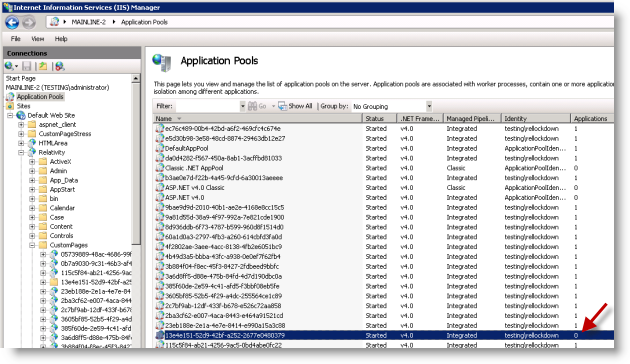The image size is (630, 364).
Task: Select the ASP.NET v4.0 pool row
Action: pyautogui.click(x=384, y=197)
